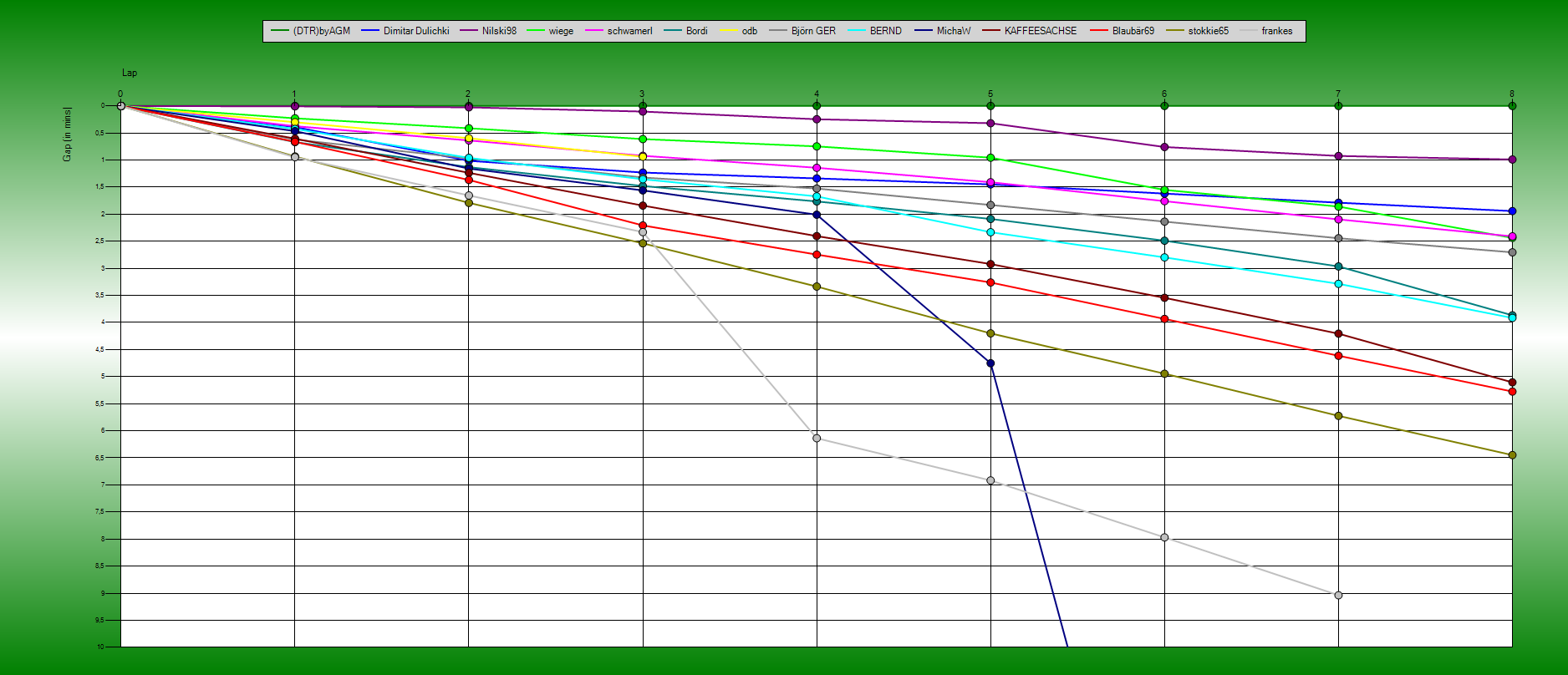Click MichaW navy data point at lap 5
The height and width of the screenshot is (675, 1568).
tap(990, 363)
